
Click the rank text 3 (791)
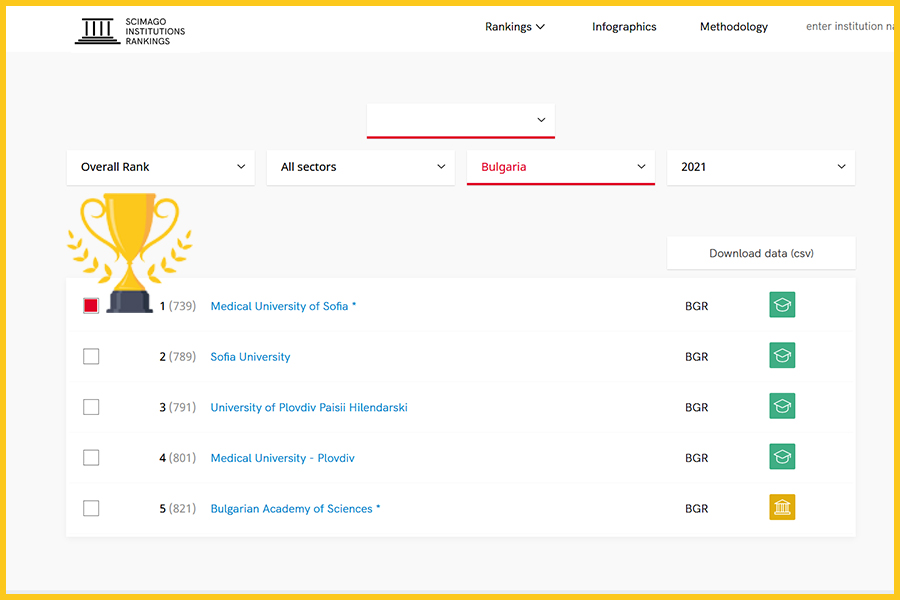tap(177, 407)
